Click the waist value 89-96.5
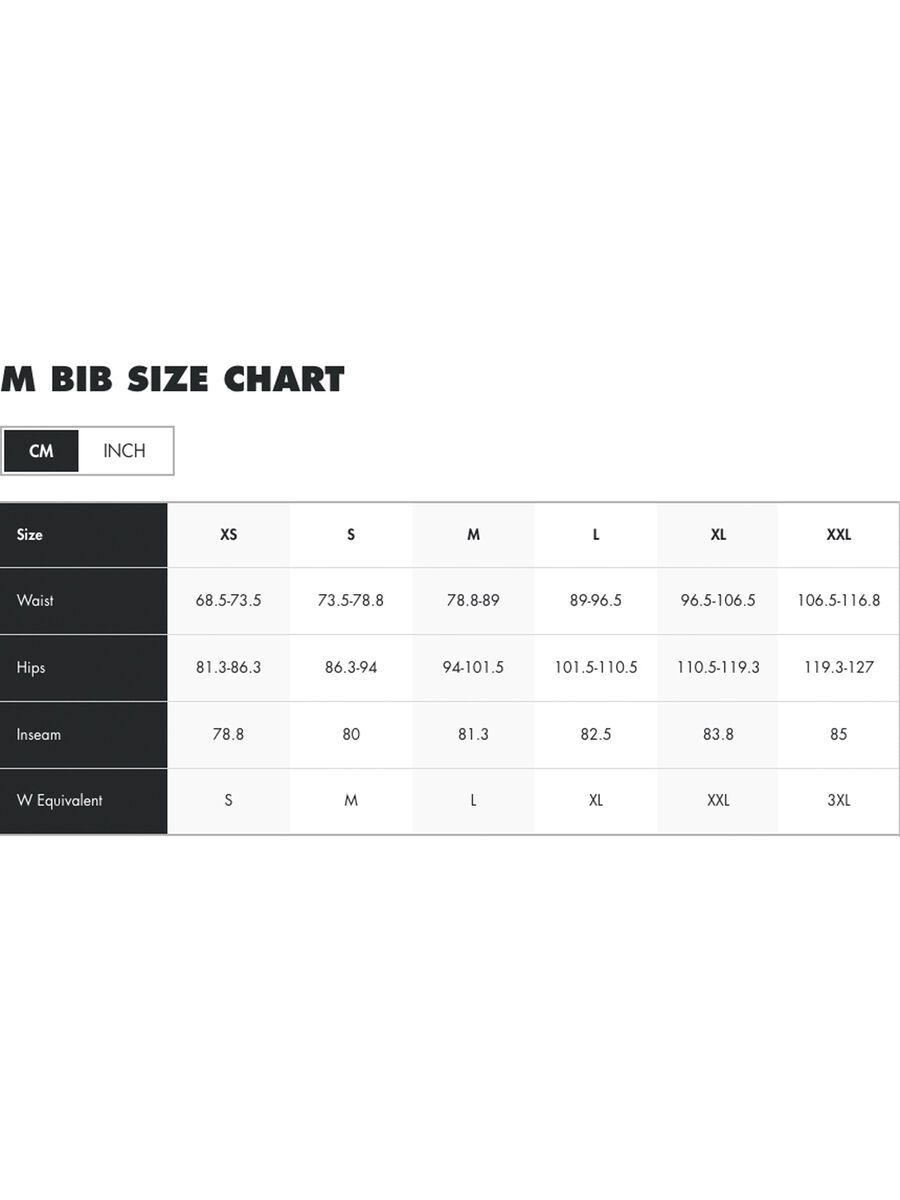This screenshot has height=1200, width=900. (x=595, y=601)
